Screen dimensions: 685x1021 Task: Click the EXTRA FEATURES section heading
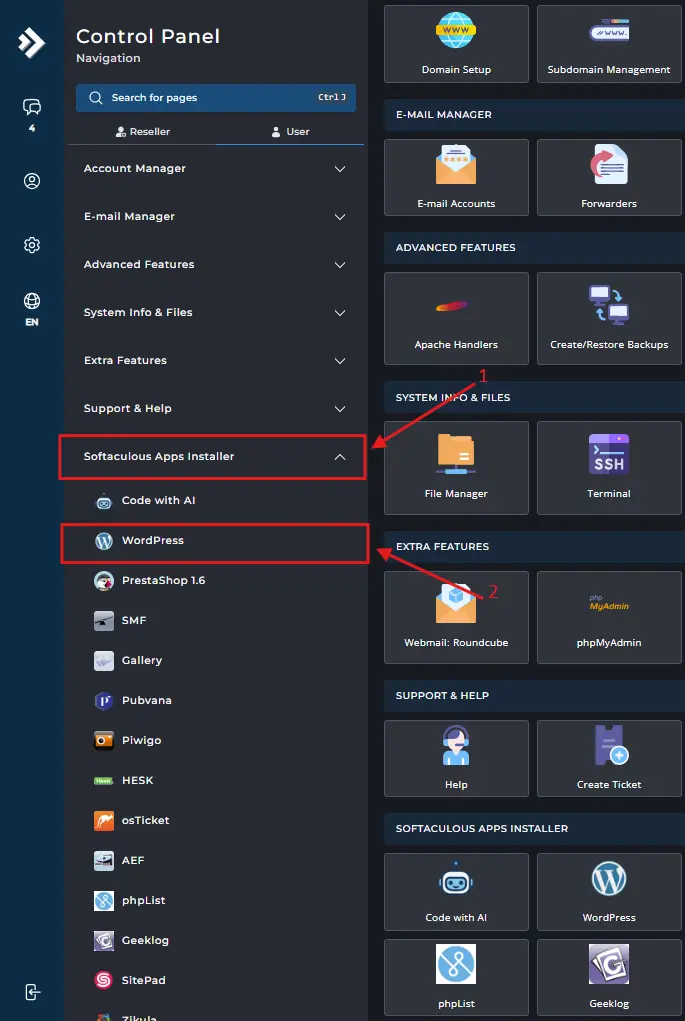pos(442,546)
